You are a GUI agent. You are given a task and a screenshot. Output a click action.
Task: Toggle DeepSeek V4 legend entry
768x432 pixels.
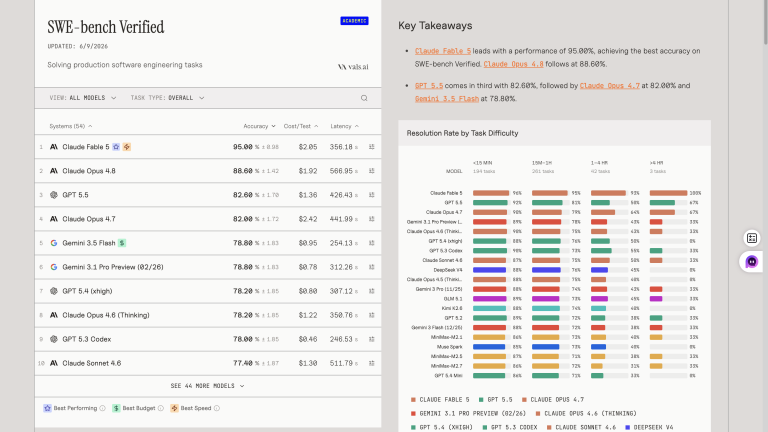click(x=649, y=428)
